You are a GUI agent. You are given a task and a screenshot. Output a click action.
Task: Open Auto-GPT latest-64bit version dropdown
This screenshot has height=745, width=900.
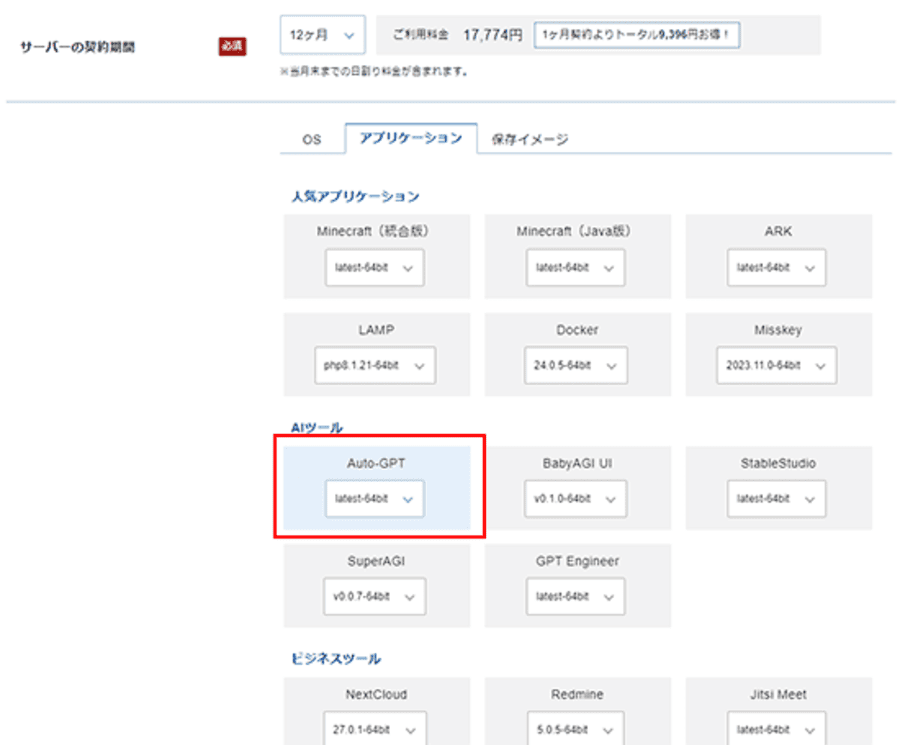375,499
